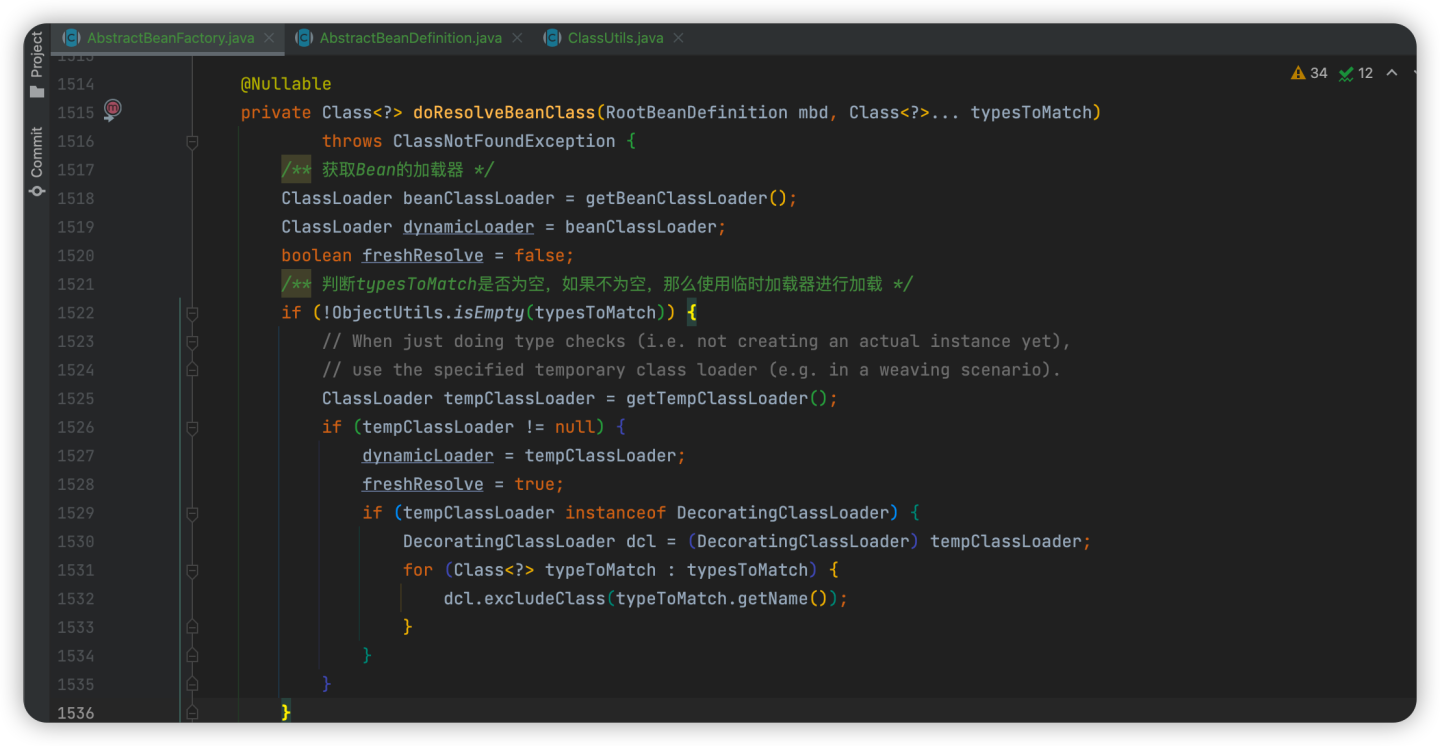The image size is (1440, 746).
Task: Click the 'use the specified temporary class loader' comment
Action: point(691,370)
